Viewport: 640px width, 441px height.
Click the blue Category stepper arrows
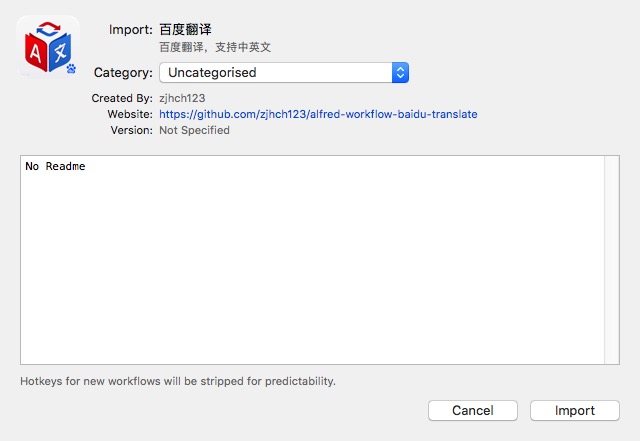click(x=400, y=73)
